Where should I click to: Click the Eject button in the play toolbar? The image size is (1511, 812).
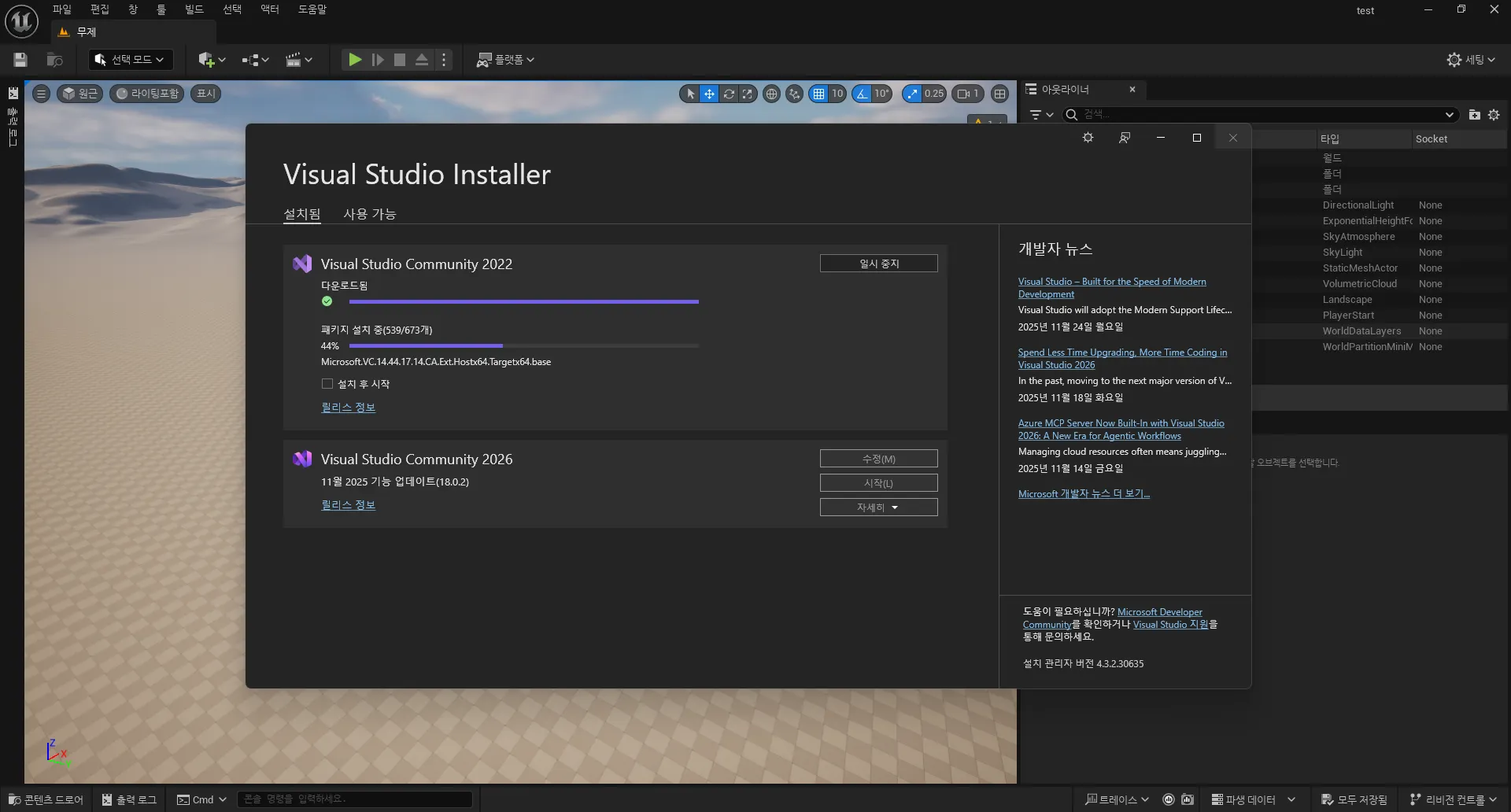[422, 60]
